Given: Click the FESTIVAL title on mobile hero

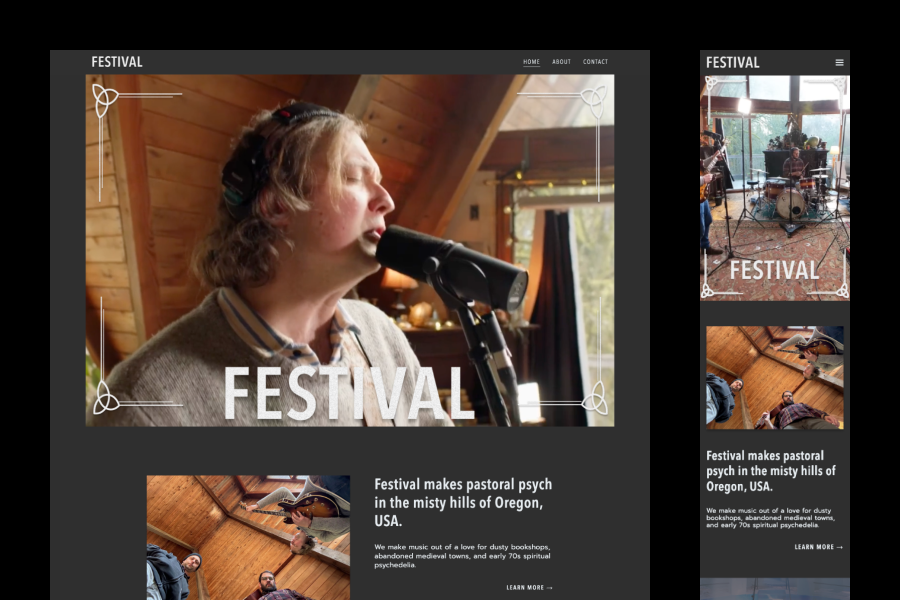Looking at the screenshot, I should pos(774,270).
